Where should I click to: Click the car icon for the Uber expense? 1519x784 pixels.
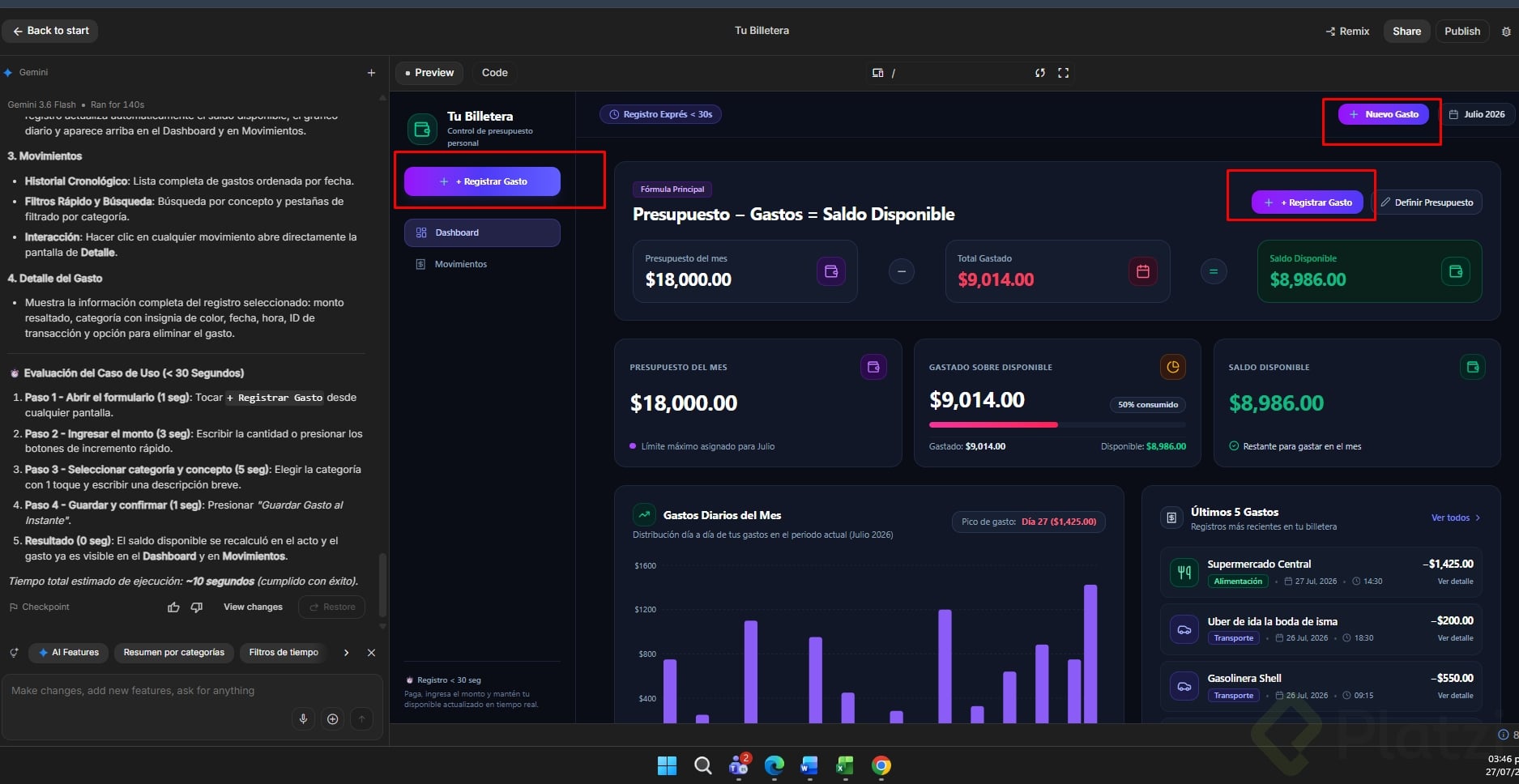(x=1184, y=629)
